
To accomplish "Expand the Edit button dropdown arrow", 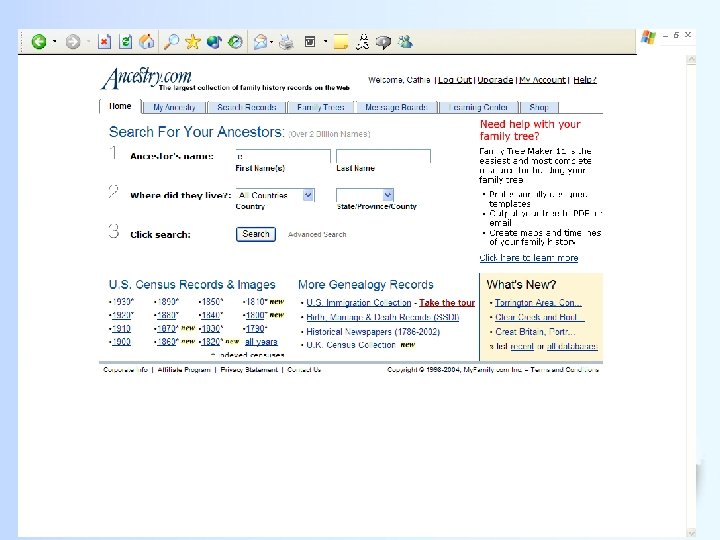I will (325, 42).
